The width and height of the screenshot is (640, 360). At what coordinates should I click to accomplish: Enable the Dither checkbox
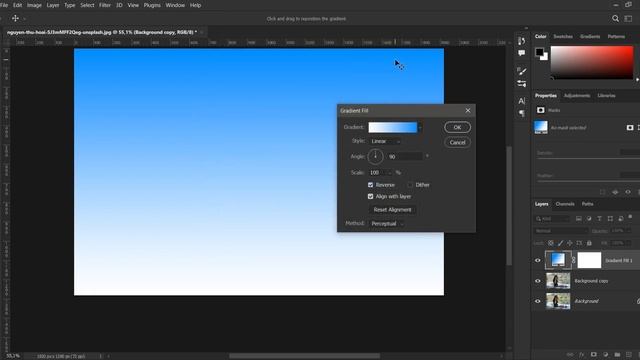tap(410, 185)
